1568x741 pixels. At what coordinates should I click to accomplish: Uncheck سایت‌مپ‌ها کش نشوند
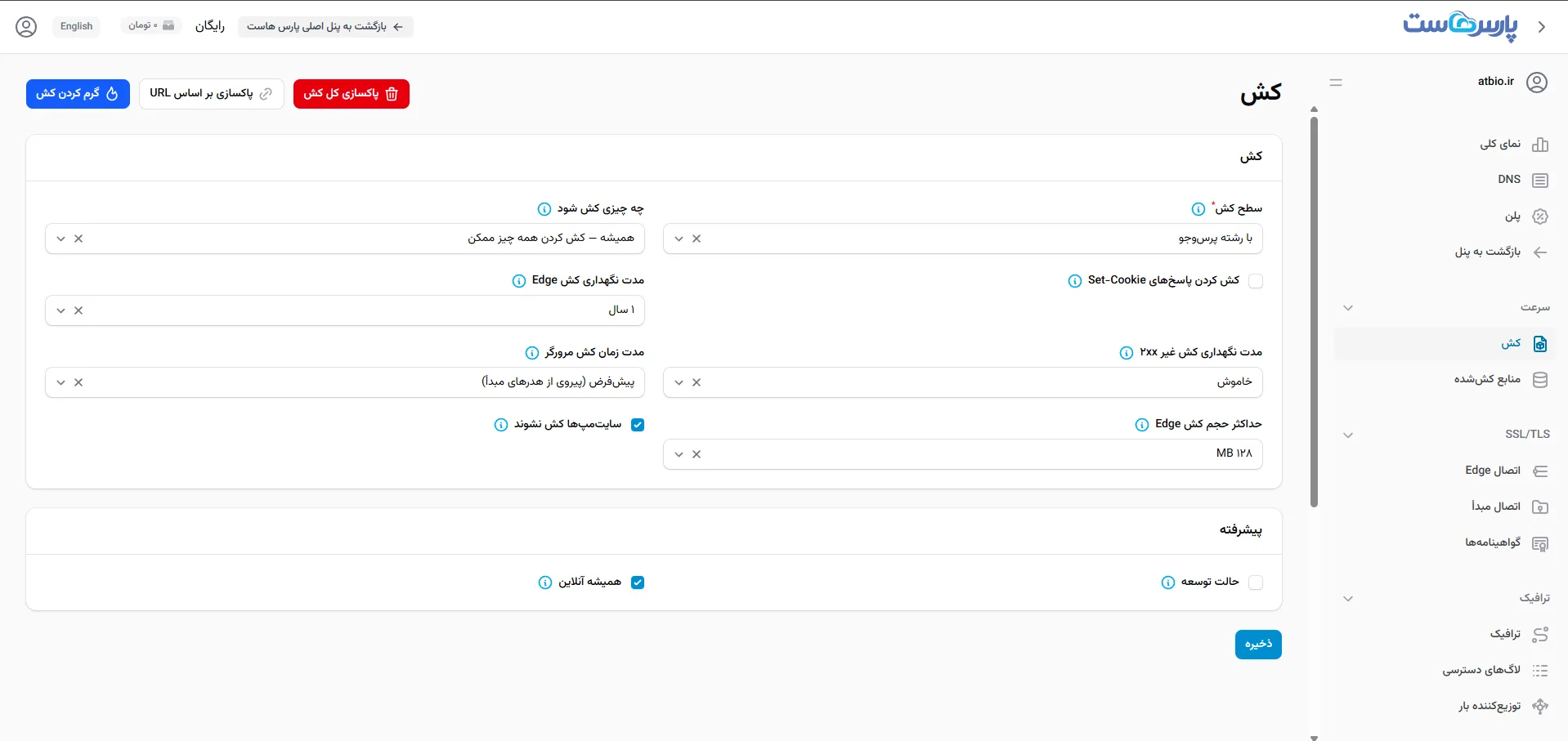pyautogui.click(x=638, y=425)
